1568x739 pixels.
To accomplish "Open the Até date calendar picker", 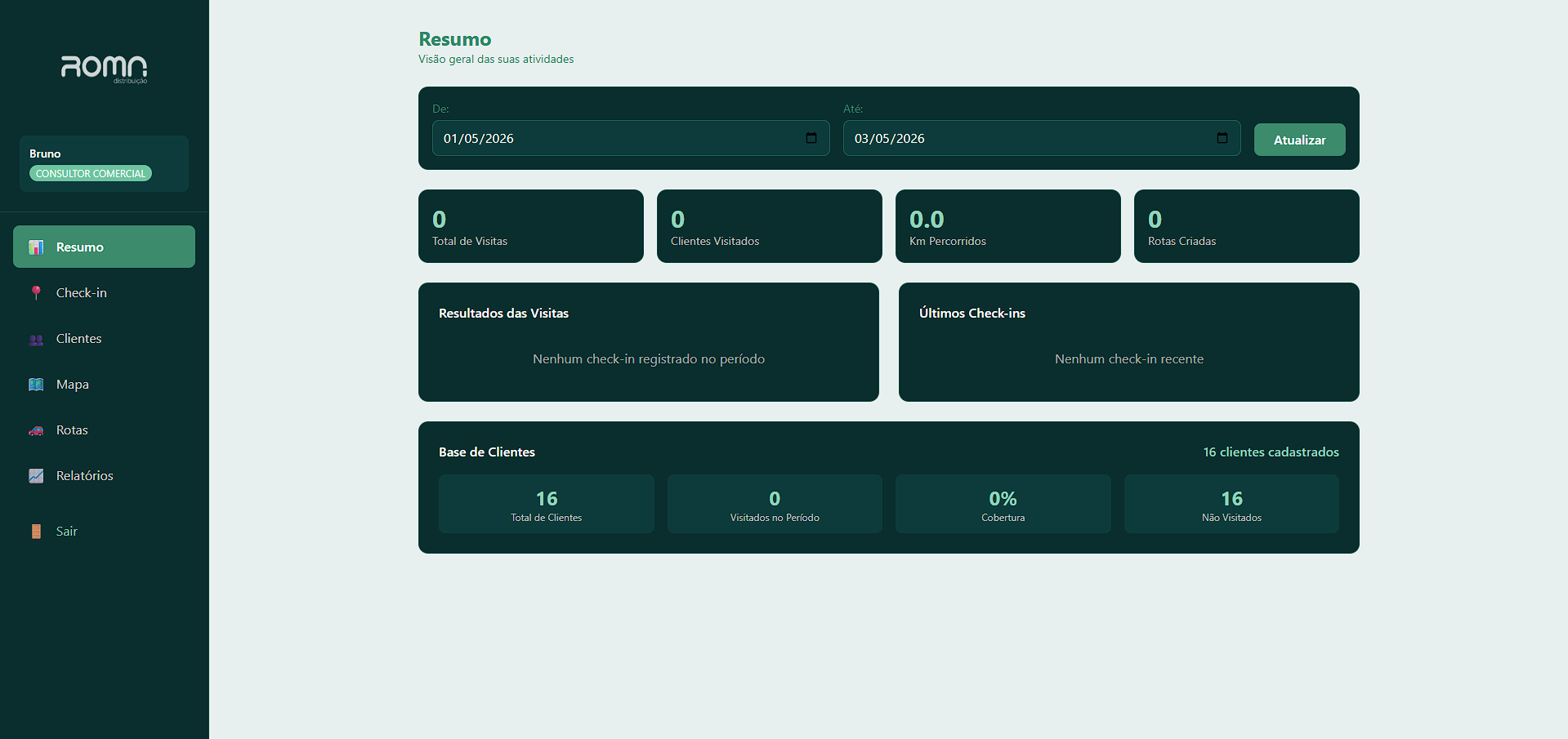I will pos(1222,138).
